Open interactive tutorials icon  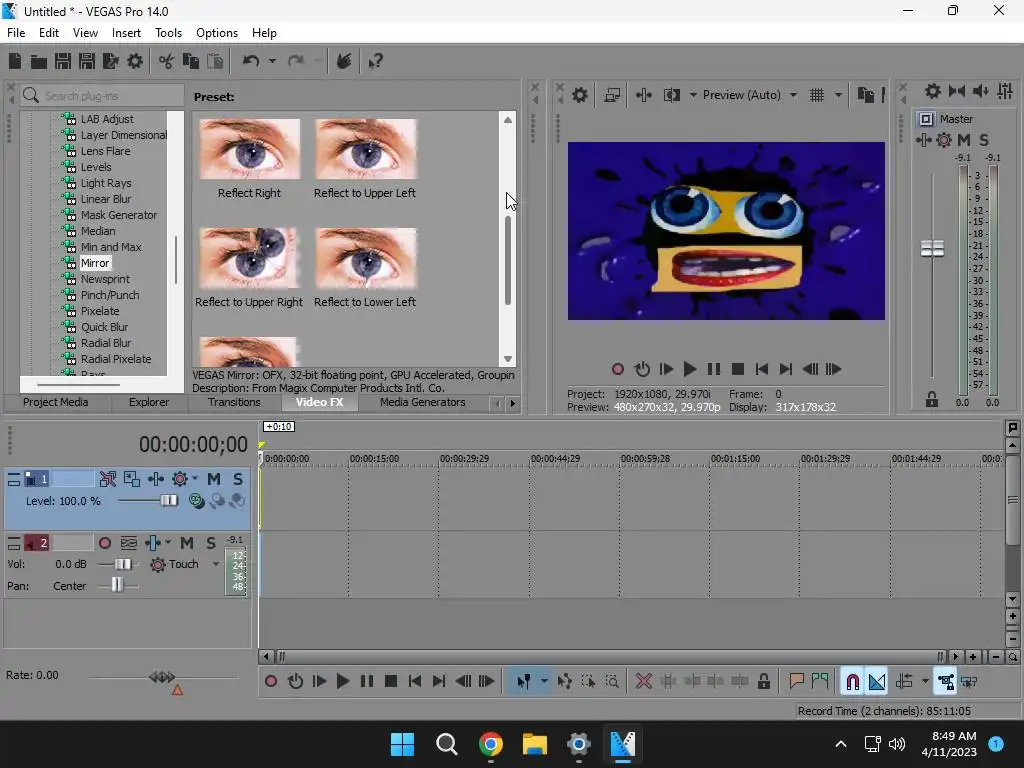tap(344, 61)
